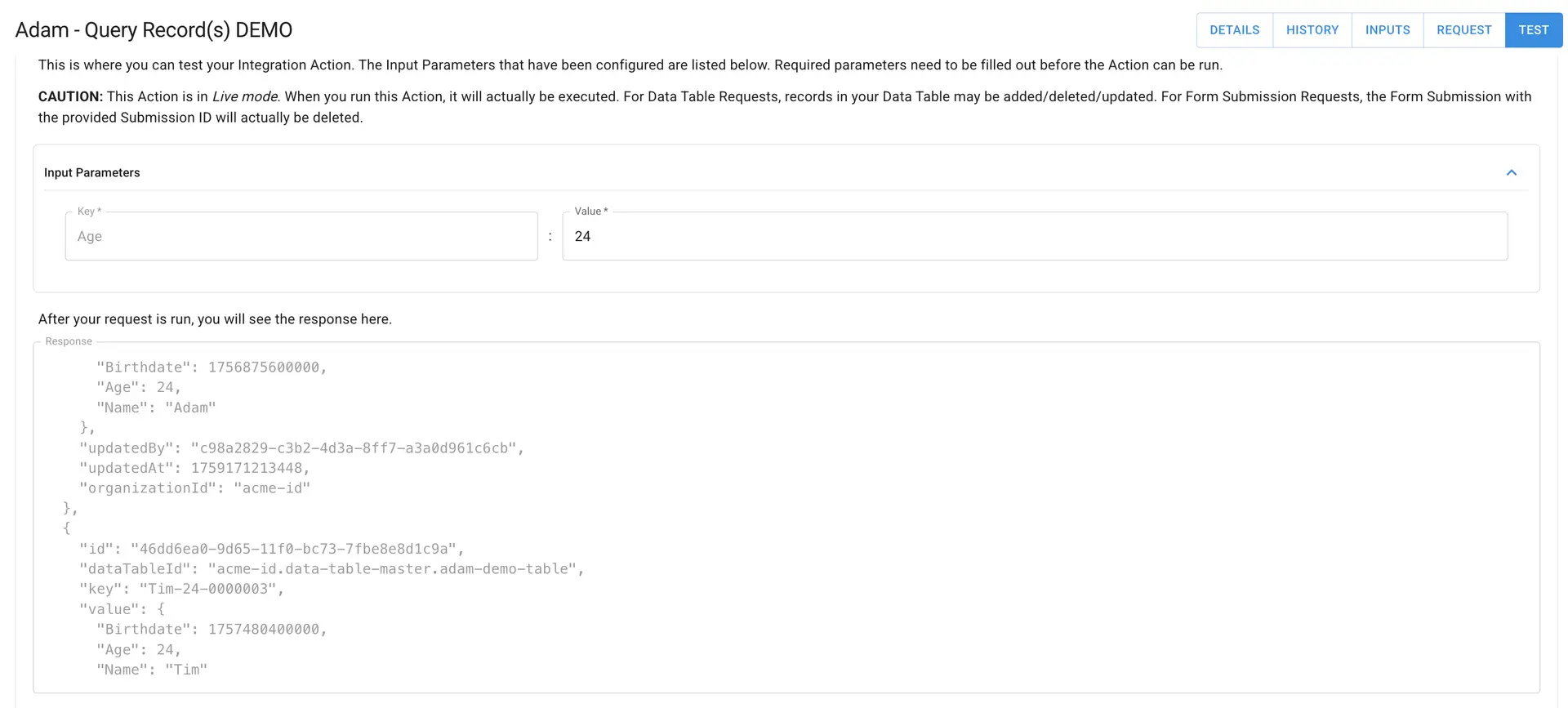The width and height of the screenshot is (1568, 708).
Task: Collapse the Input Parameters section
Action: tap(1511, 172)
